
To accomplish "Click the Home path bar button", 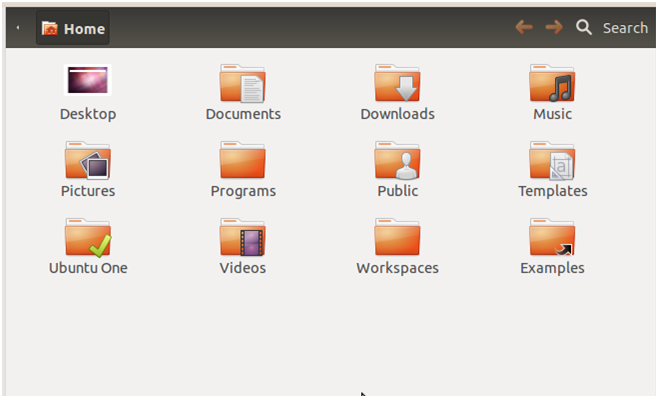I will [x=73, y=28].
